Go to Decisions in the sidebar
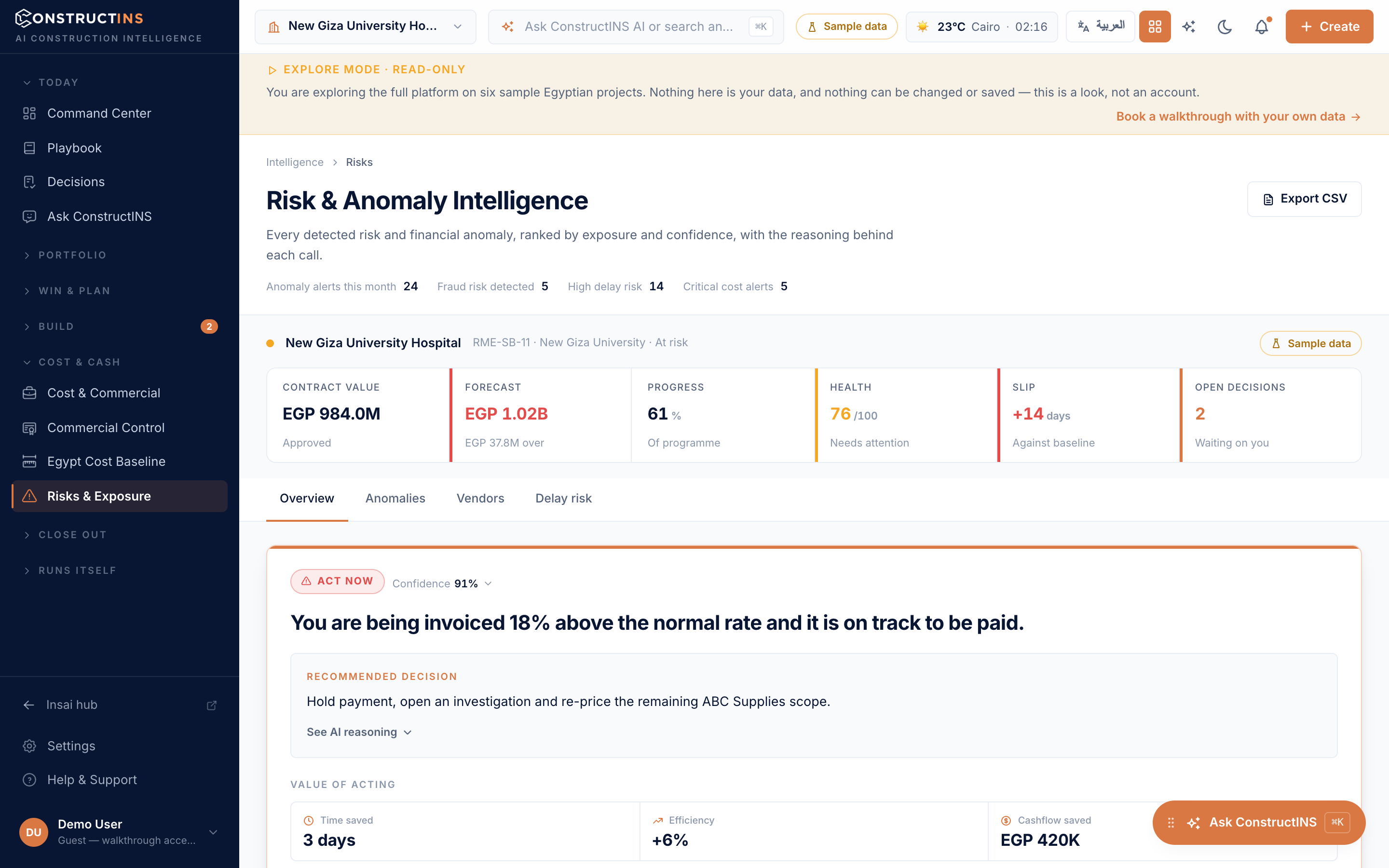The width and height of the screenshot is (1389, 868). (120, 182)
